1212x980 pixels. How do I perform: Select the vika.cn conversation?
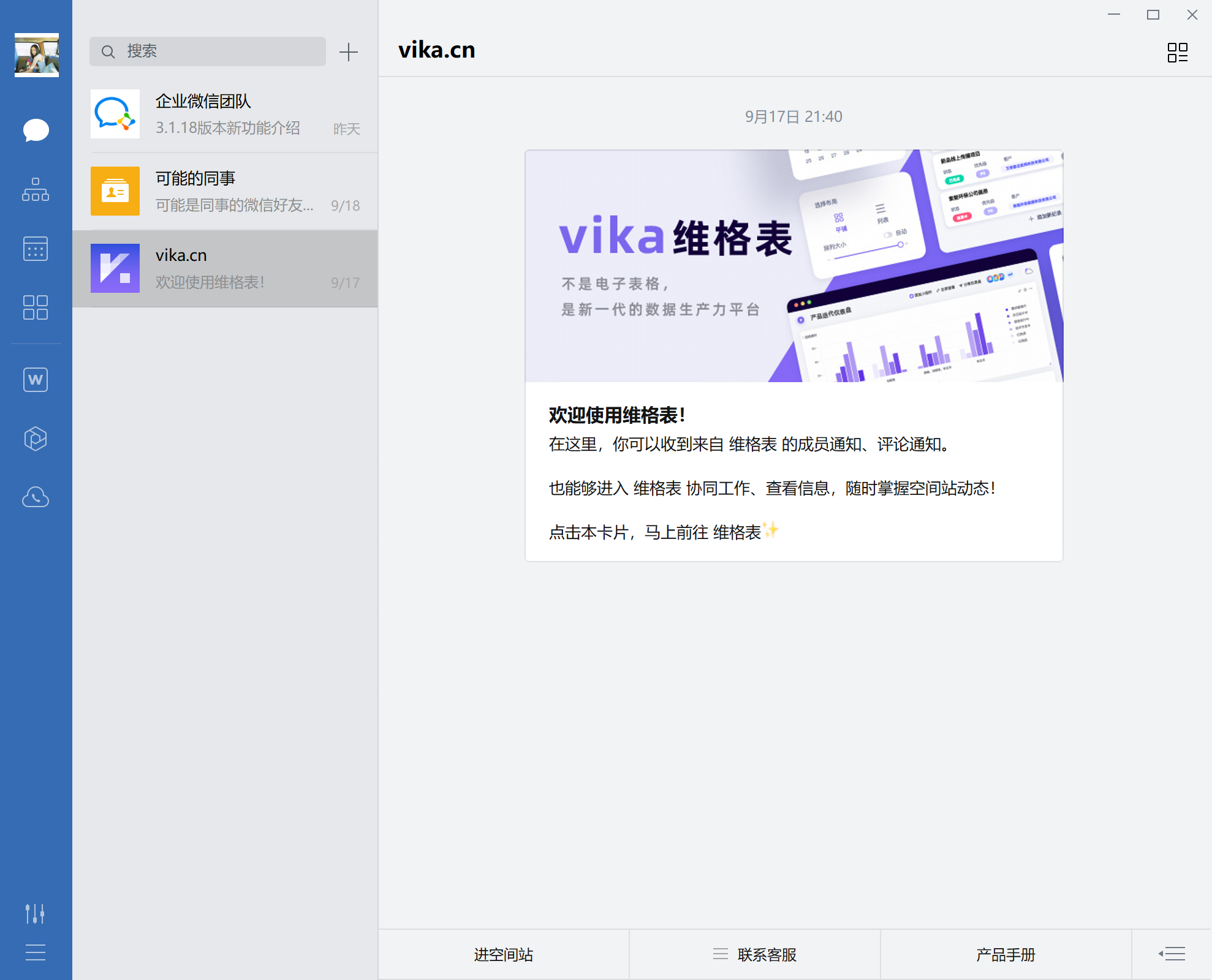(225, 269)
